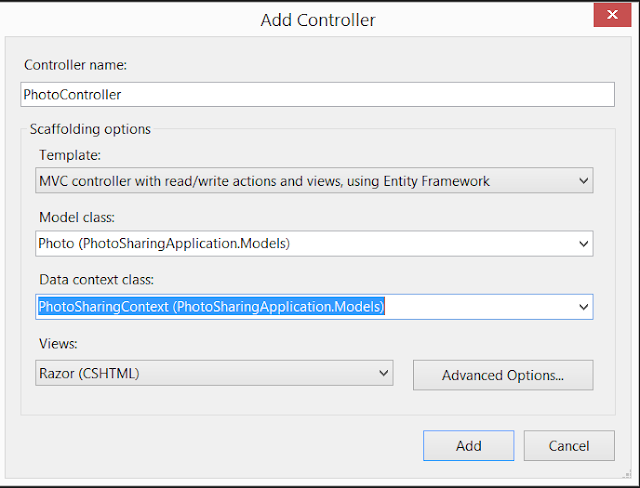Open Advanced Options

tap(503, 375)
